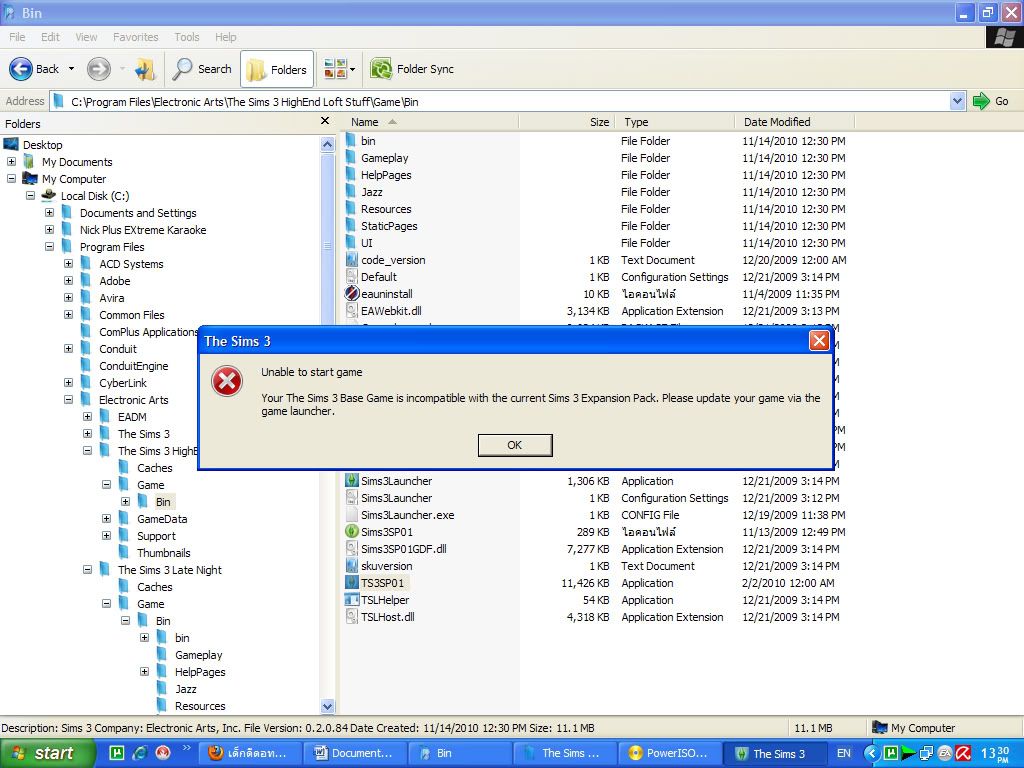Viewport: 1024px width, 768px height.
Task: Expand the Documents and Settings node
Action: (50, 212)
